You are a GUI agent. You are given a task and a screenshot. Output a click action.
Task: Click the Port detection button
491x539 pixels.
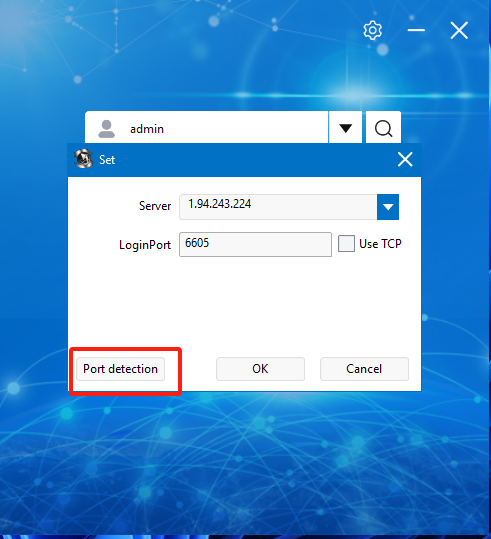[x=120, y=369]
